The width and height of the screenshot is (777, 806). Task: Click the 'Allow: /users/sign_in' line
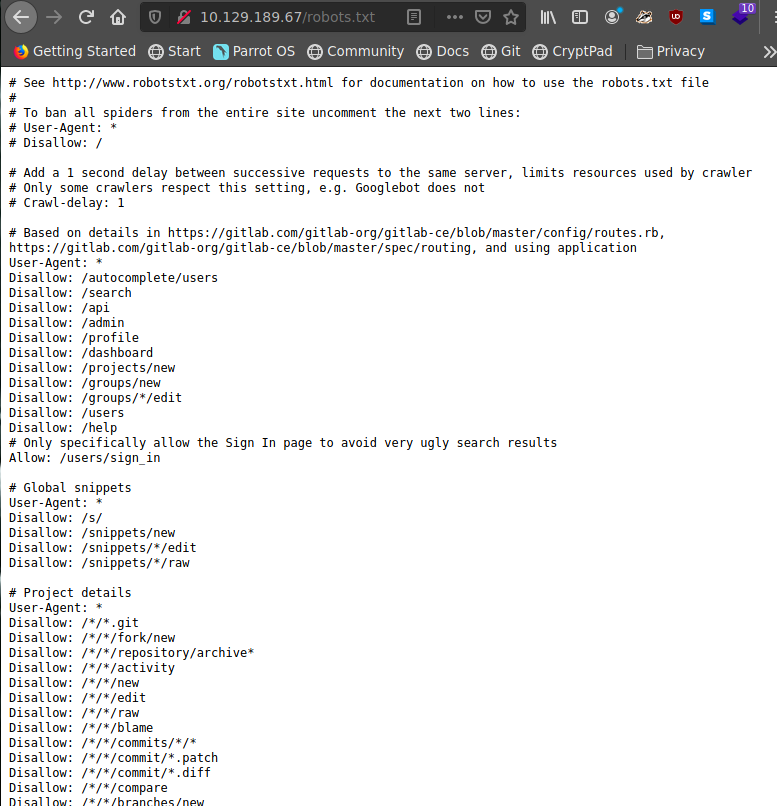click(85, 458)
